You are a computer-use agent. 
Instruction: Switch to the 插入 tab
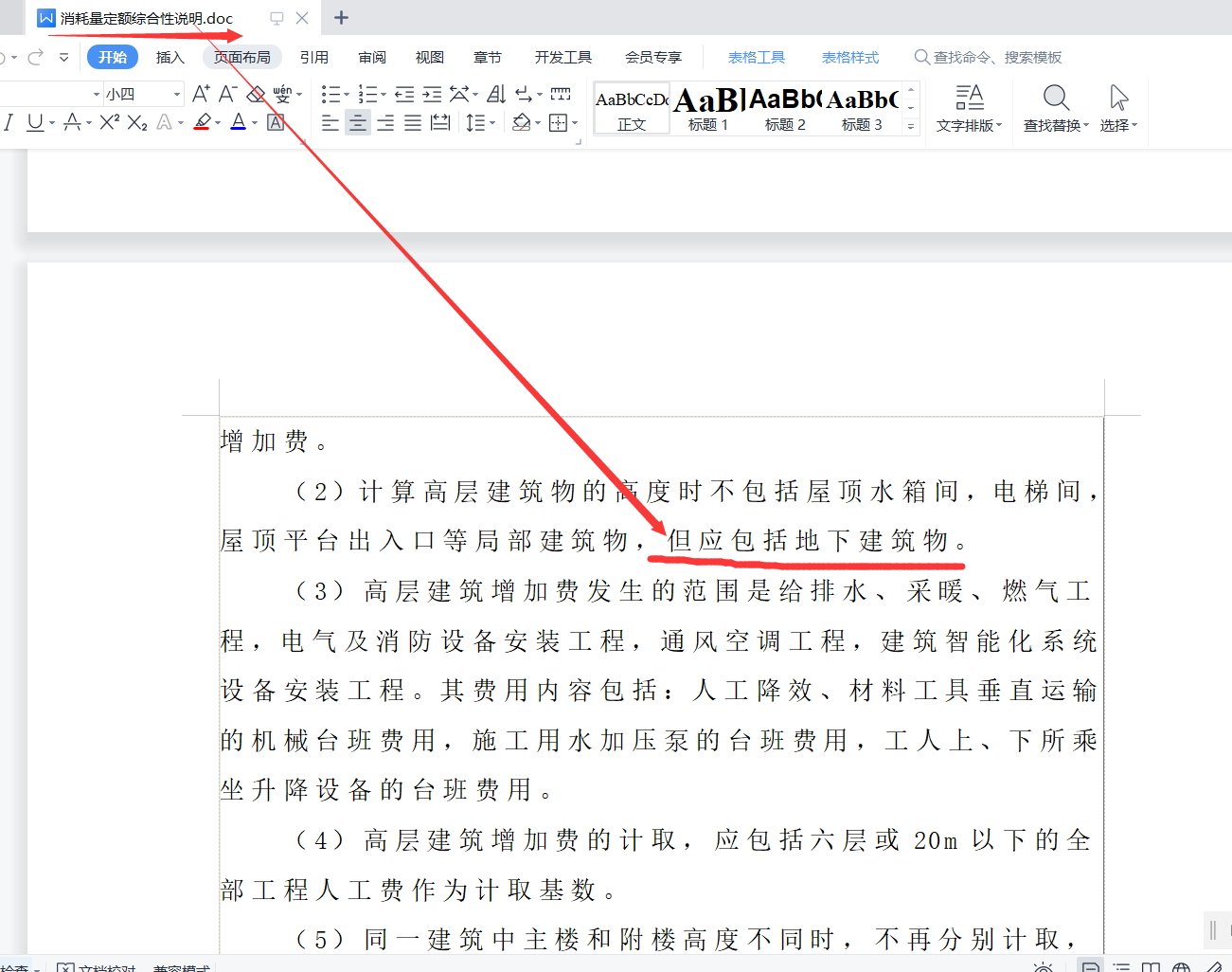pos(170,58)
